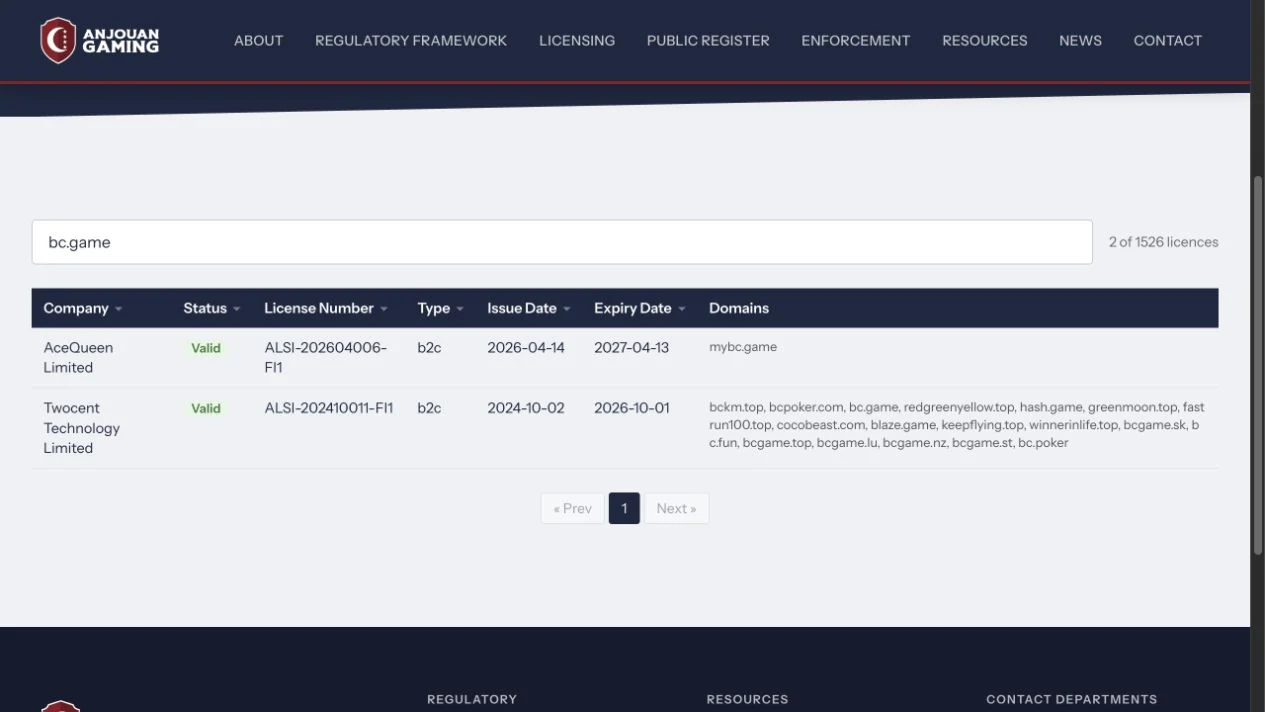Select AceQueen Limited company cell
The height and width of the screenshot is (712, 1265).
(x=78, y=358)
